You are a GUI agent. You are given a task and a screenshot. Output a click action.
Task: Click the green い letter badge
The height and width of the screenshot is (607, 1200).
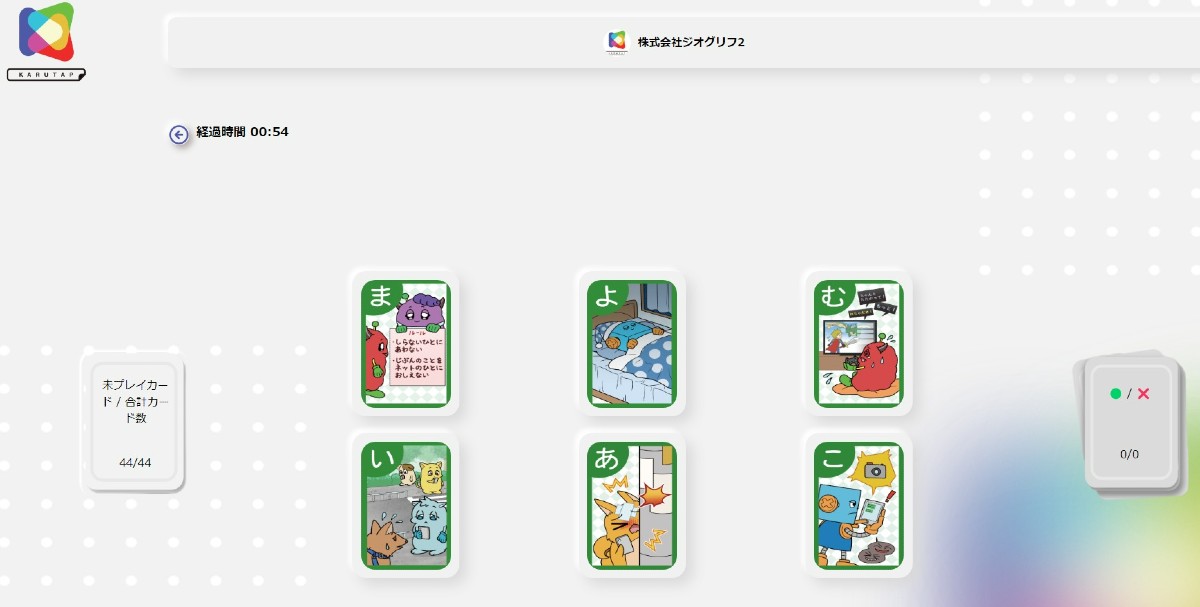point(381,459)
